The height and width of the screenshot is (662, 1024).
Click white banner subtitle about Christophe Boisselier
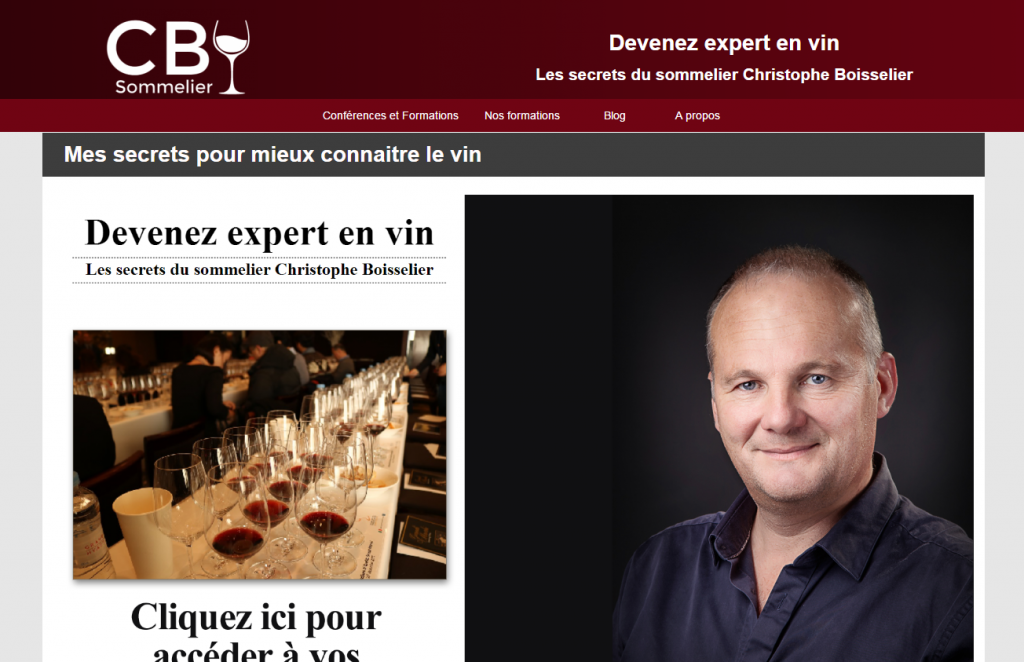pos(724,74)
